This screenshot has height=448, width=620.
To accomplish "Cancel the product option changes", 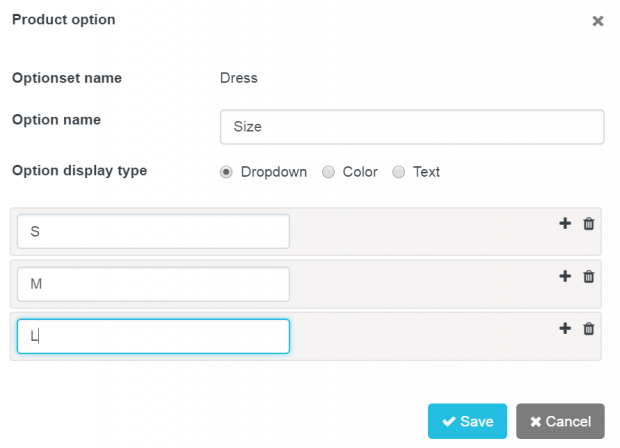I will pyautogui.click(x=560, y=421).
